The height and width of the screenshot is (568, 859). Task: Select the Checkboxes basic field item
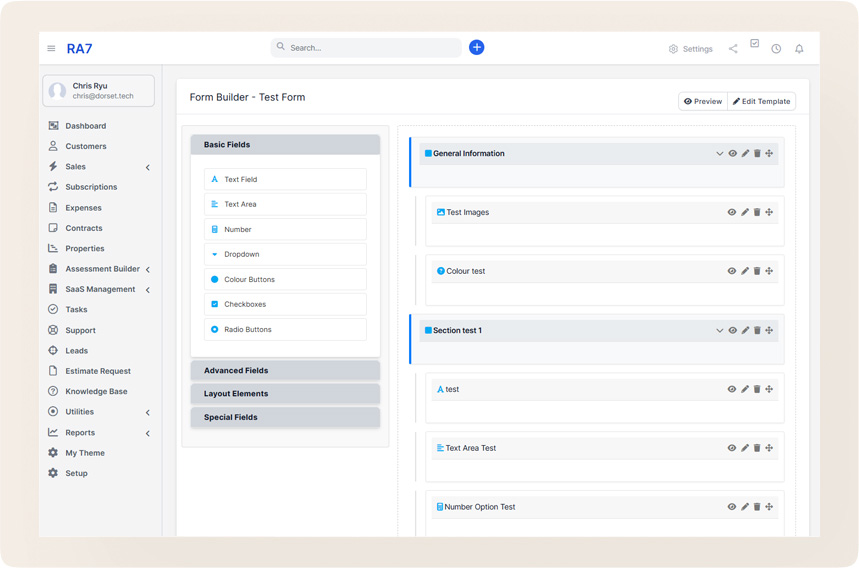(285, 304)
